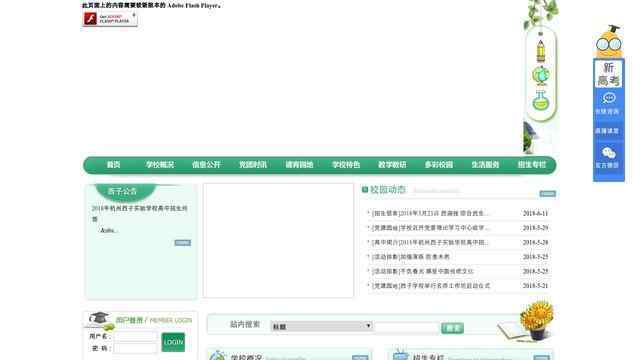Open the 高中简介 news item dated 2018-5-28
The width and height of the screenshot is (640, 360).
[x=430, y=242]
